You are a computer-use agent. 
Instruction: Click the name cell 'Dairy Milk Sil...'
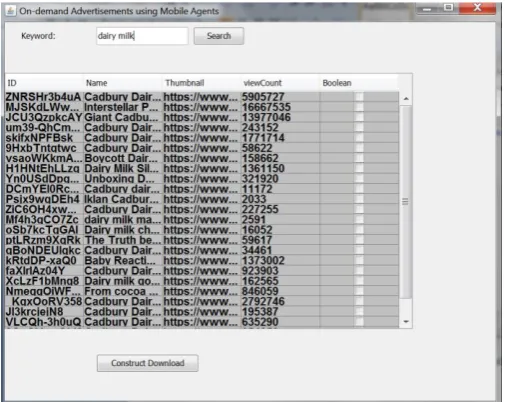(x=122, y=168)
